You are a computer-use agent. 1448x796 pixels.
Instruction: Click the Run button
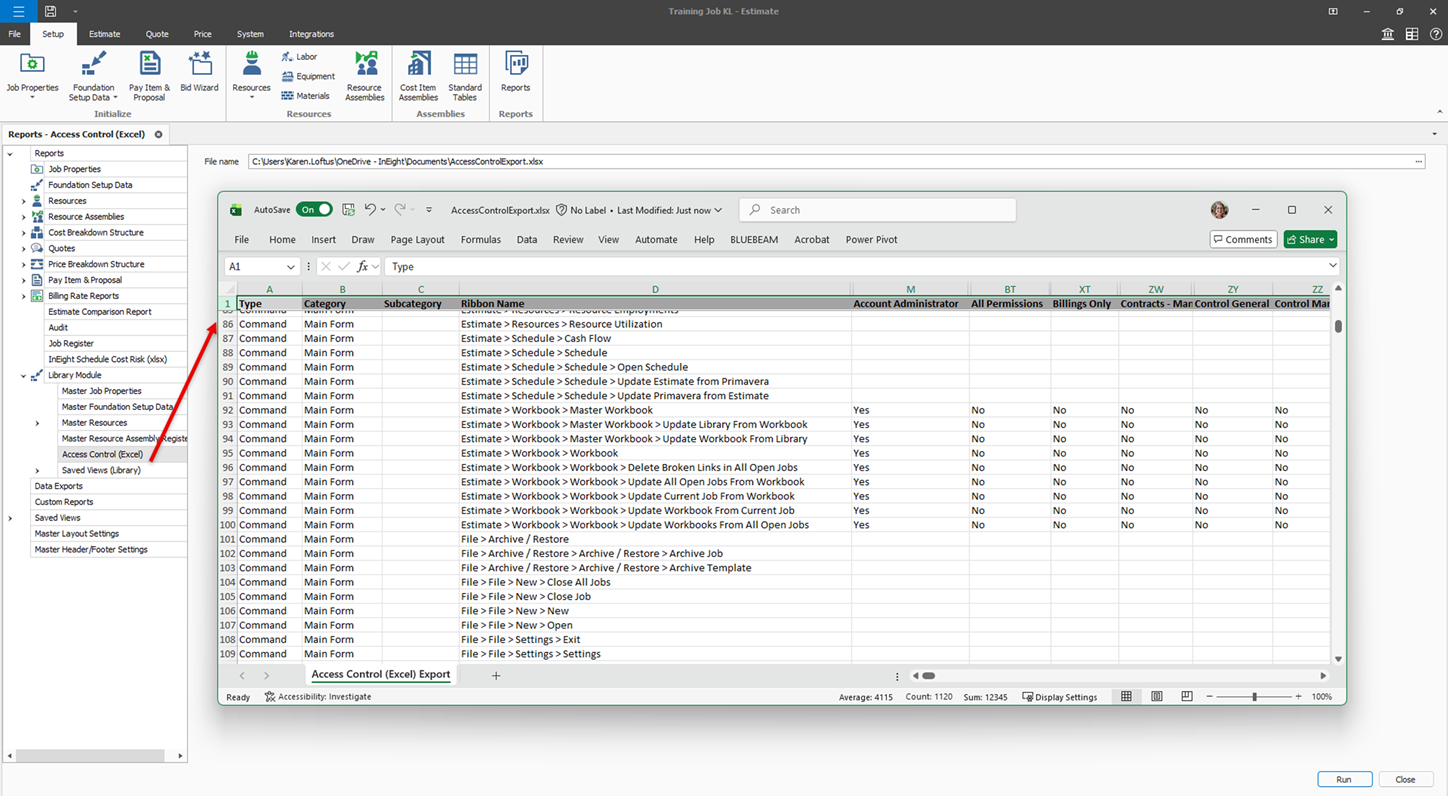point(1343,780)
